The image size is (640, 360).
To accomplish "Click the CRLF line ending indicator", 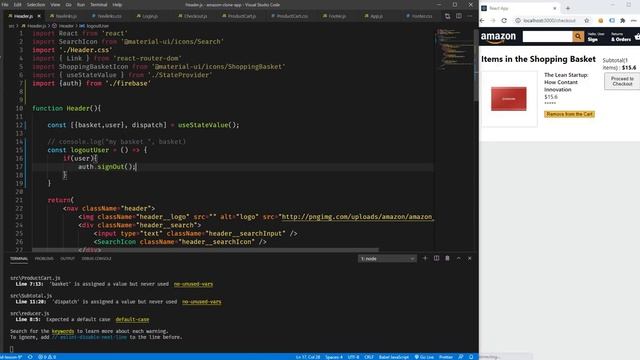I will (369, 357).
